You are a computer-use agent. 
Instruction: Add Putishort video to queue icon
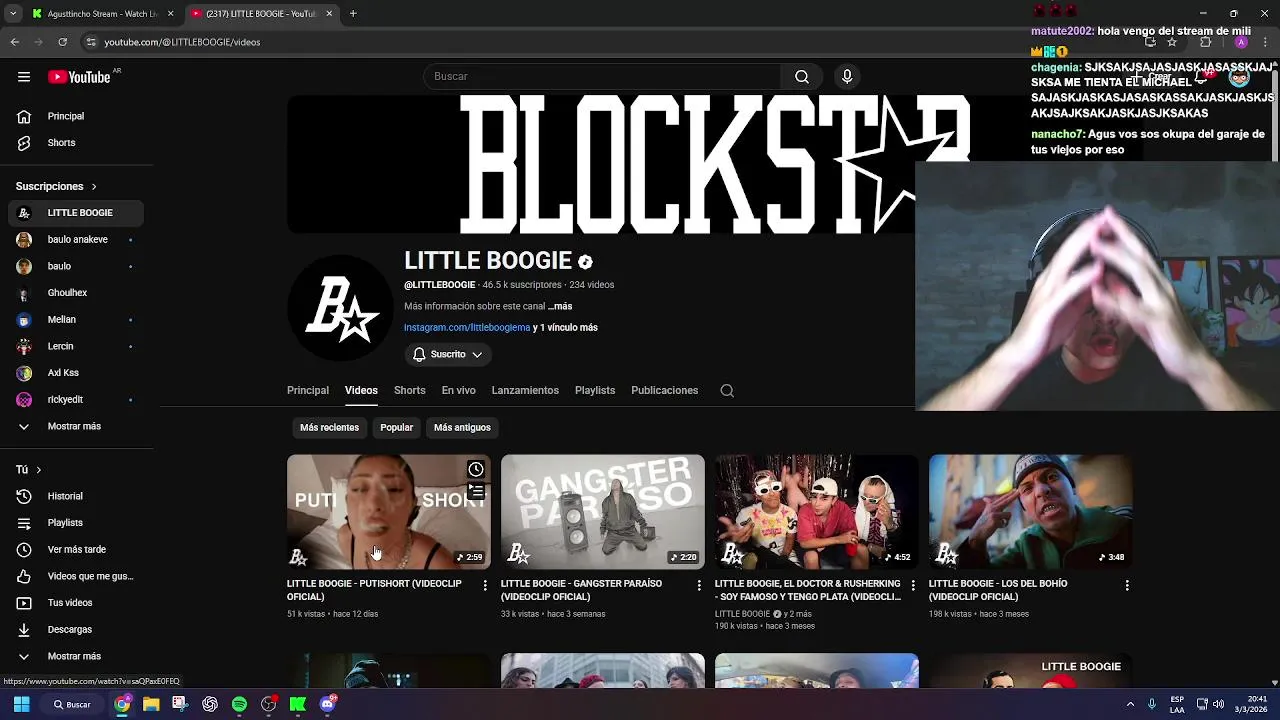(476, 491)
